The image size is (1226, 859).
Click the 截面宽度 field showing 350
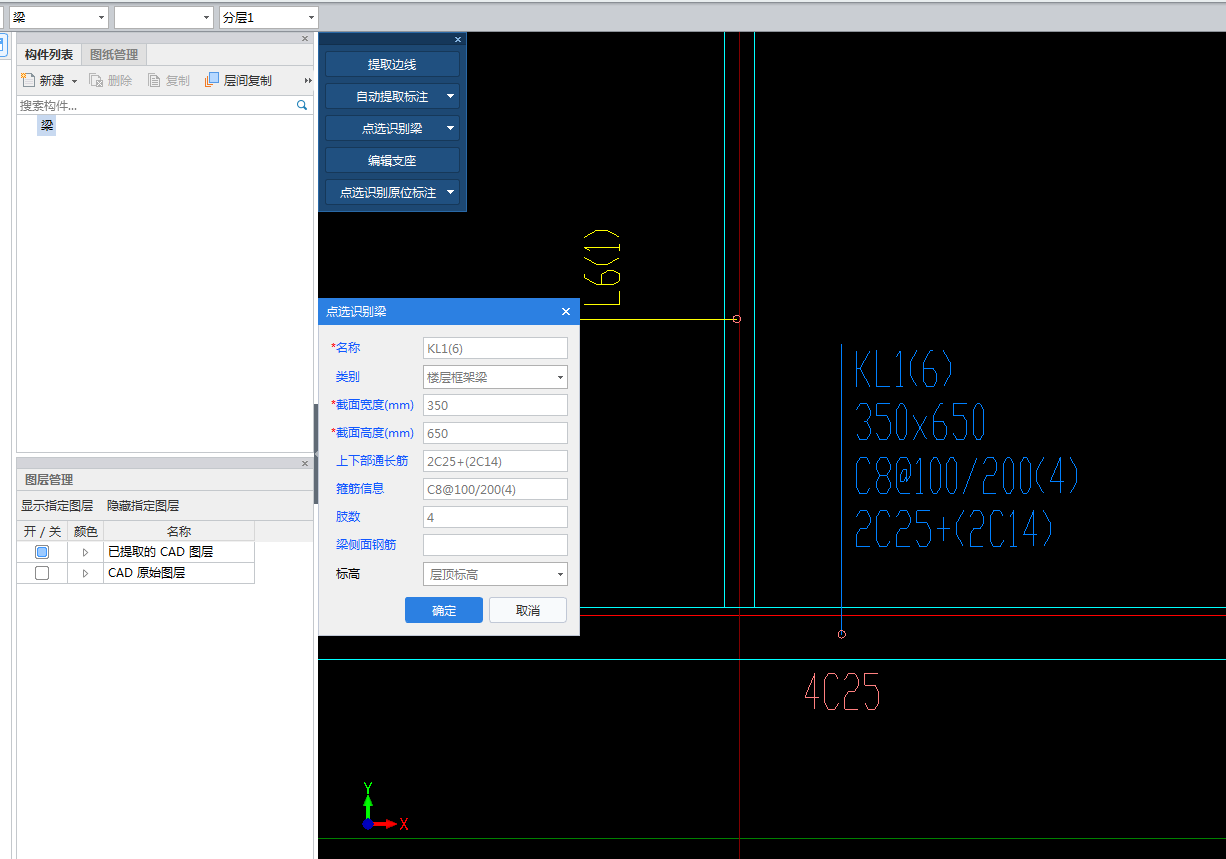point(495,405)
